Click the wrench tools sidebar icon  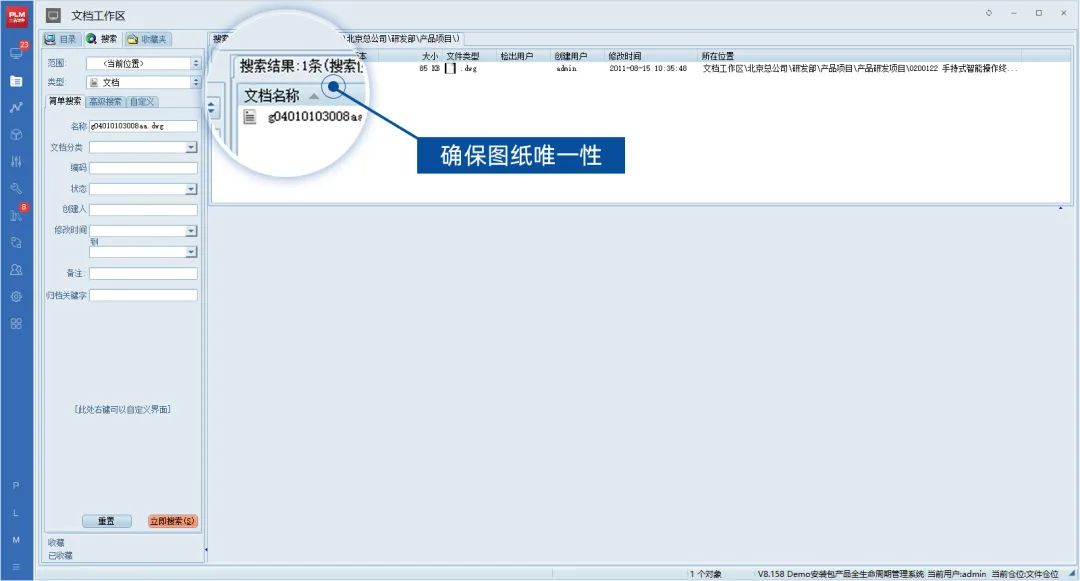pyautogui.click(x=16, y=188)
